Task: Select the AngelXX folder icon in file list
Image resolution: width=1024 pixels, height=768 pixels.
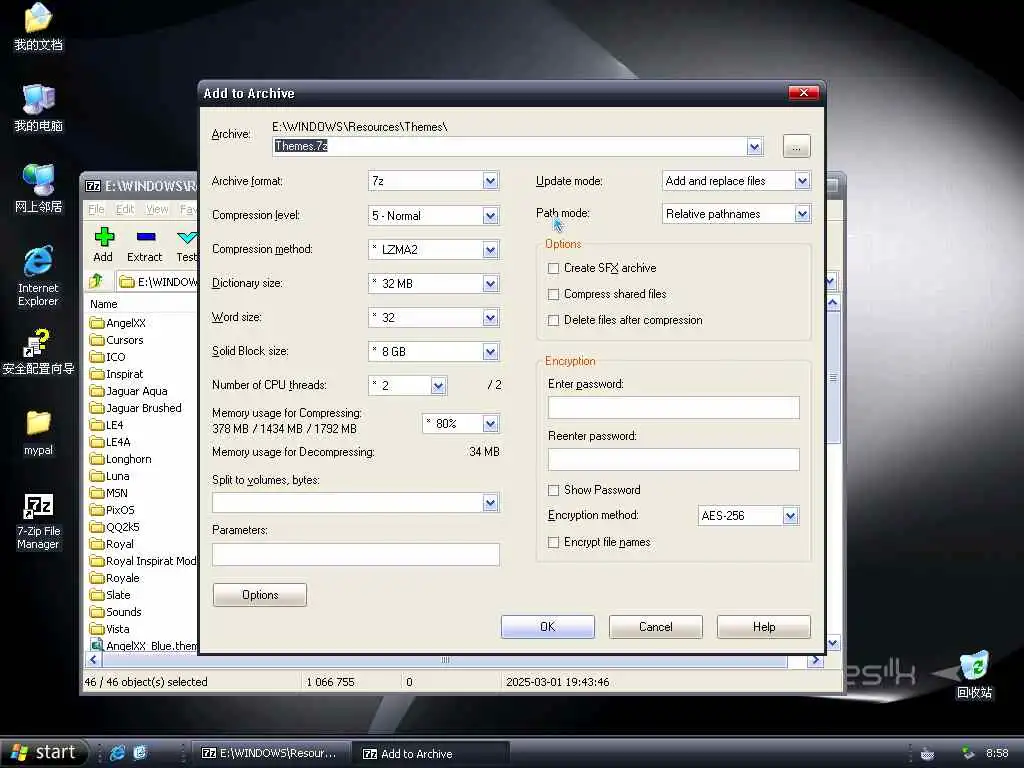Action: (x=97, y=323)
